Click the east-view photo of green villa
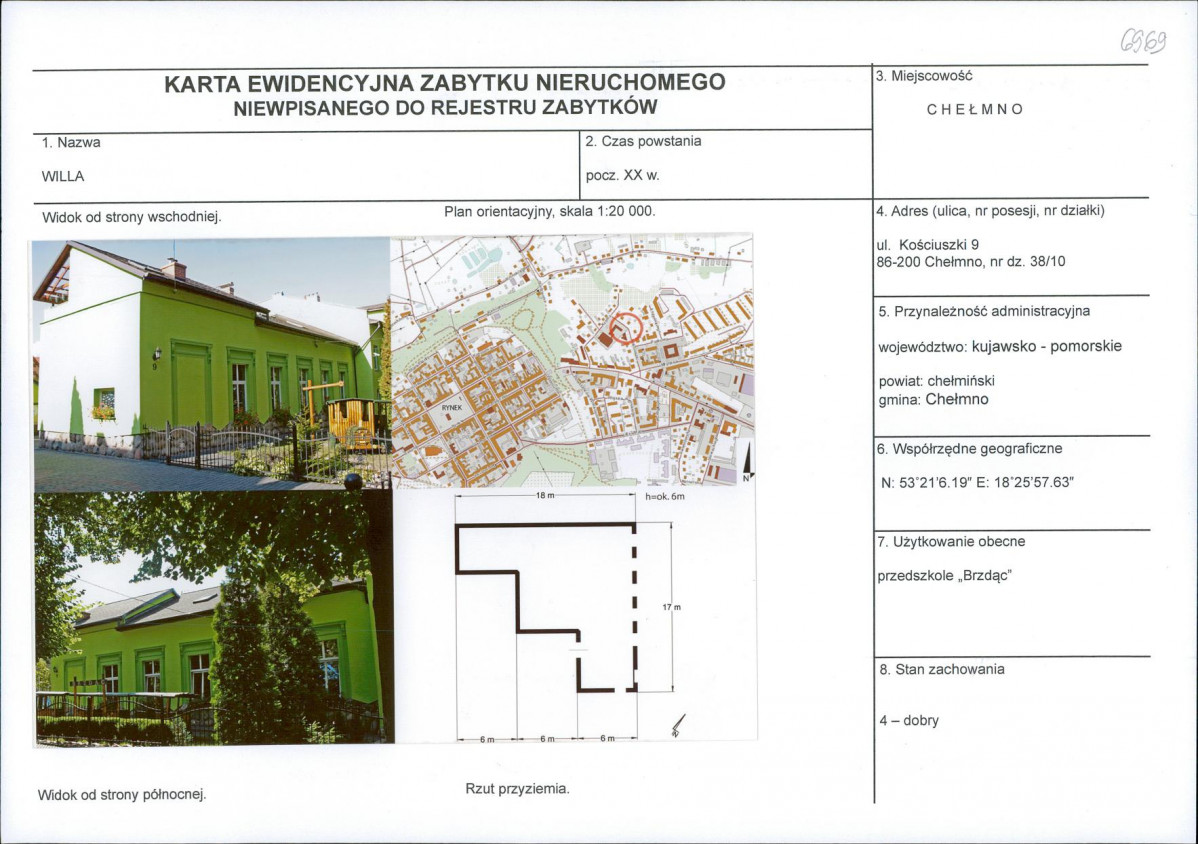1198x844 pixels. click(212, 365)
